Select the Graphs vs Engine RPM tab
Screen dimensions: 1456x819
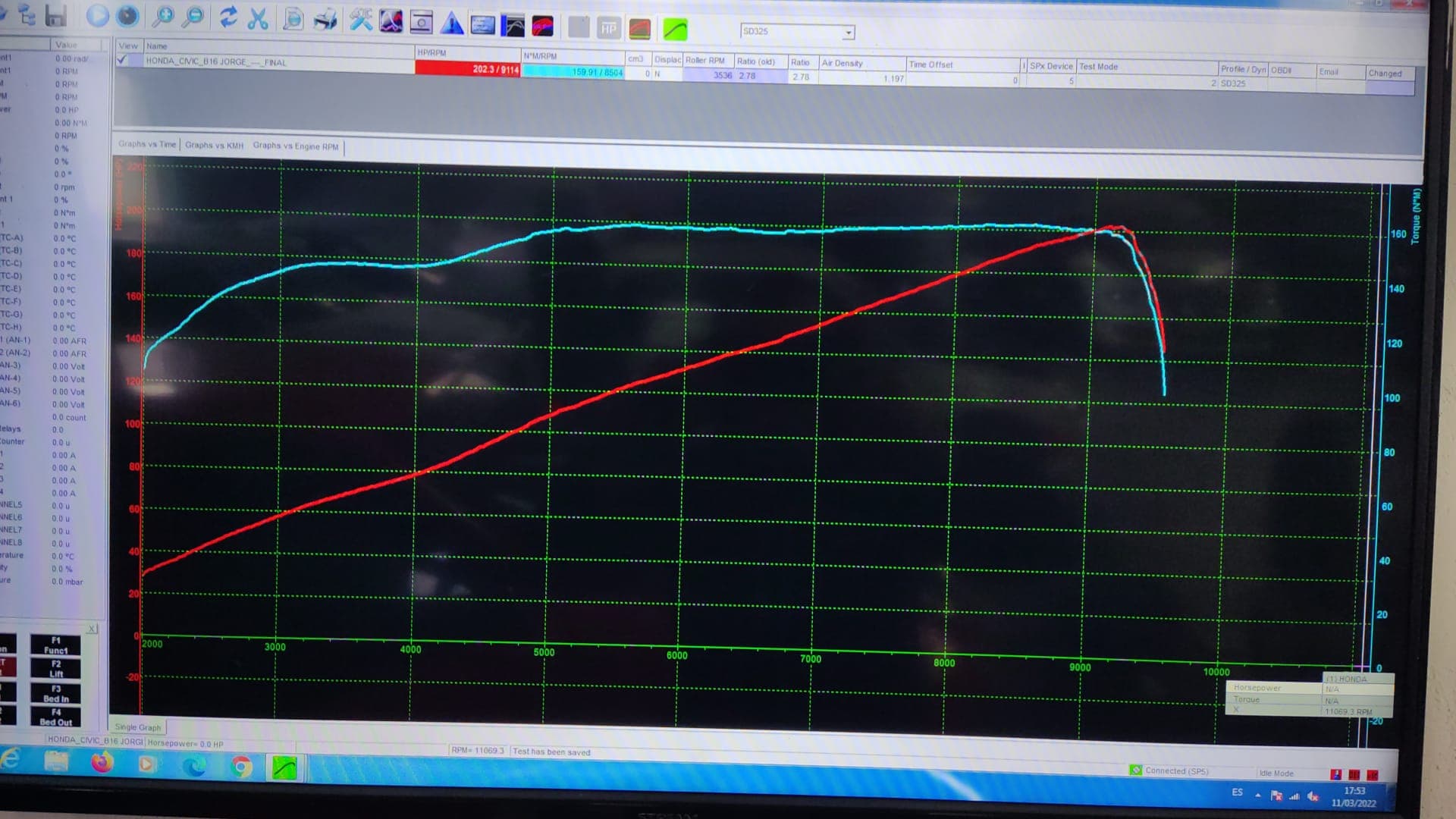pyautogui.click(x=296, y=146)
